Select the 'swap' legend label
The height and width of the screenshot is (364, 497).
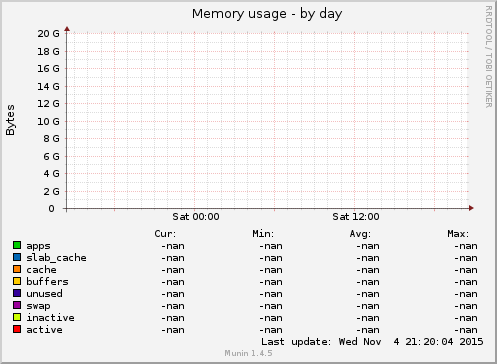point(38,306)
